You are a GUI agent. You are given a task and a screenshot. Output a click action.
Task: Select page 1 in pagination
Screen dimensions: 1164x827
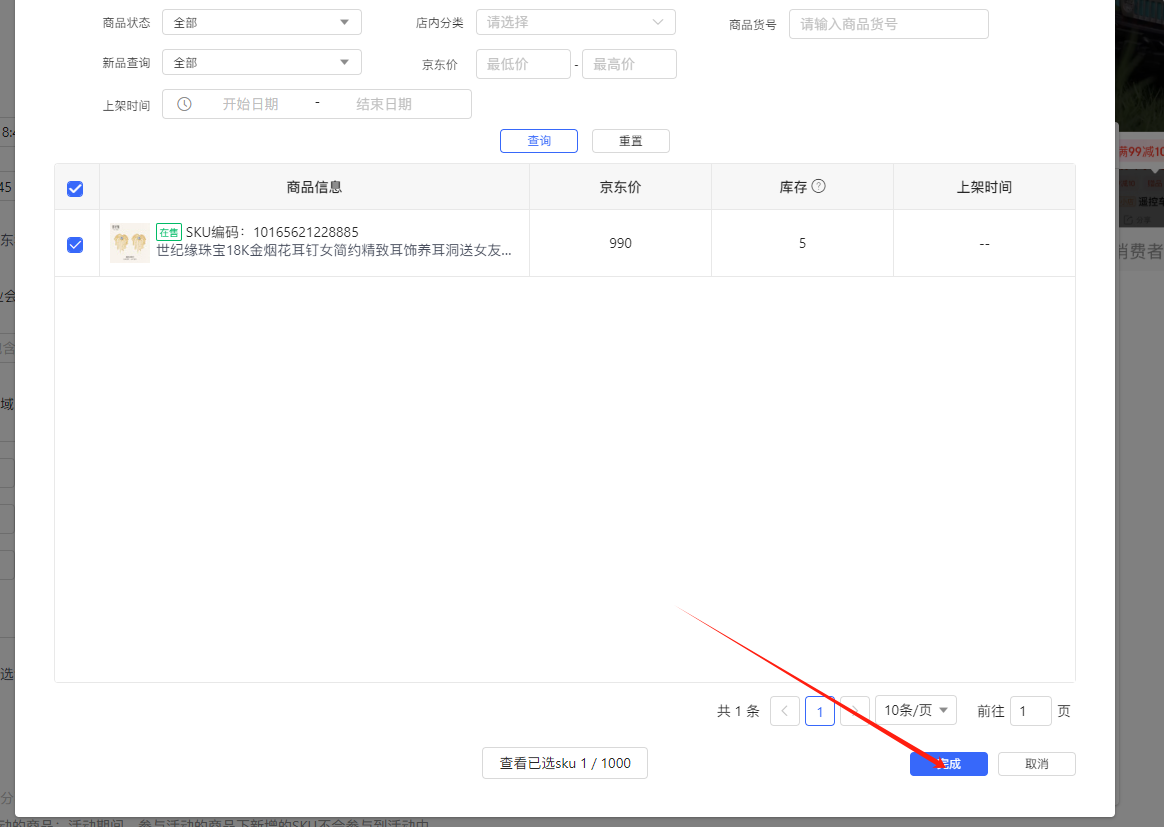[820, 711]
